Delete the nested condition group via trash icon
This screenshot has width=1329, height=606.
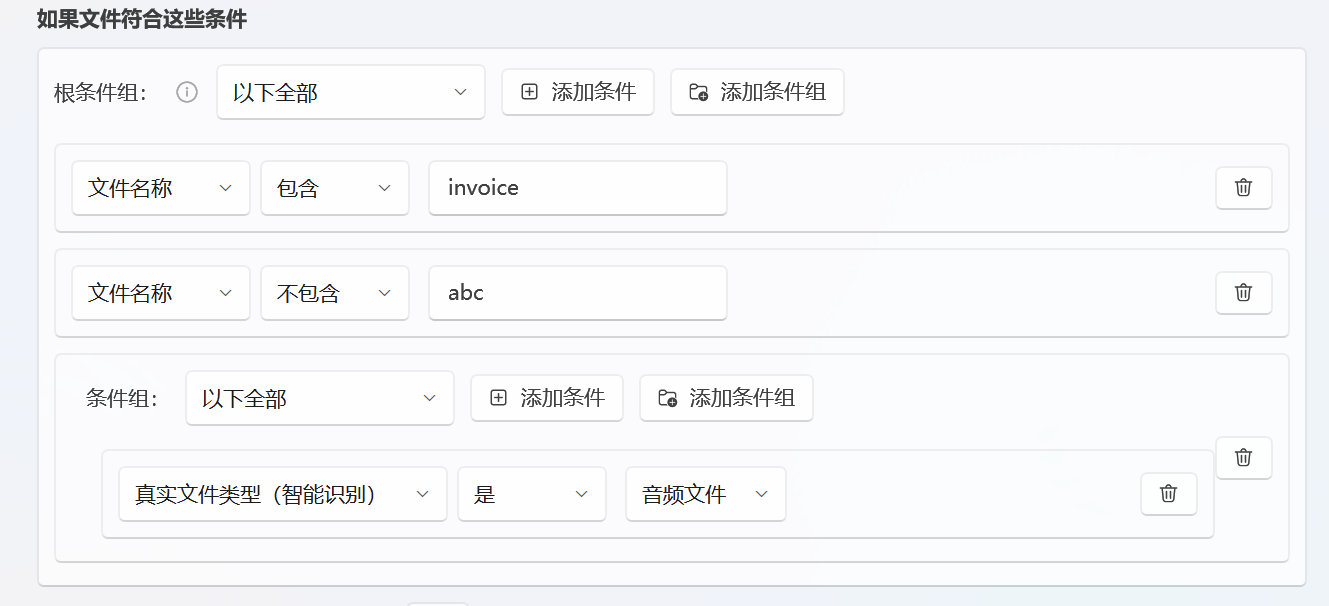point(1243,458)
